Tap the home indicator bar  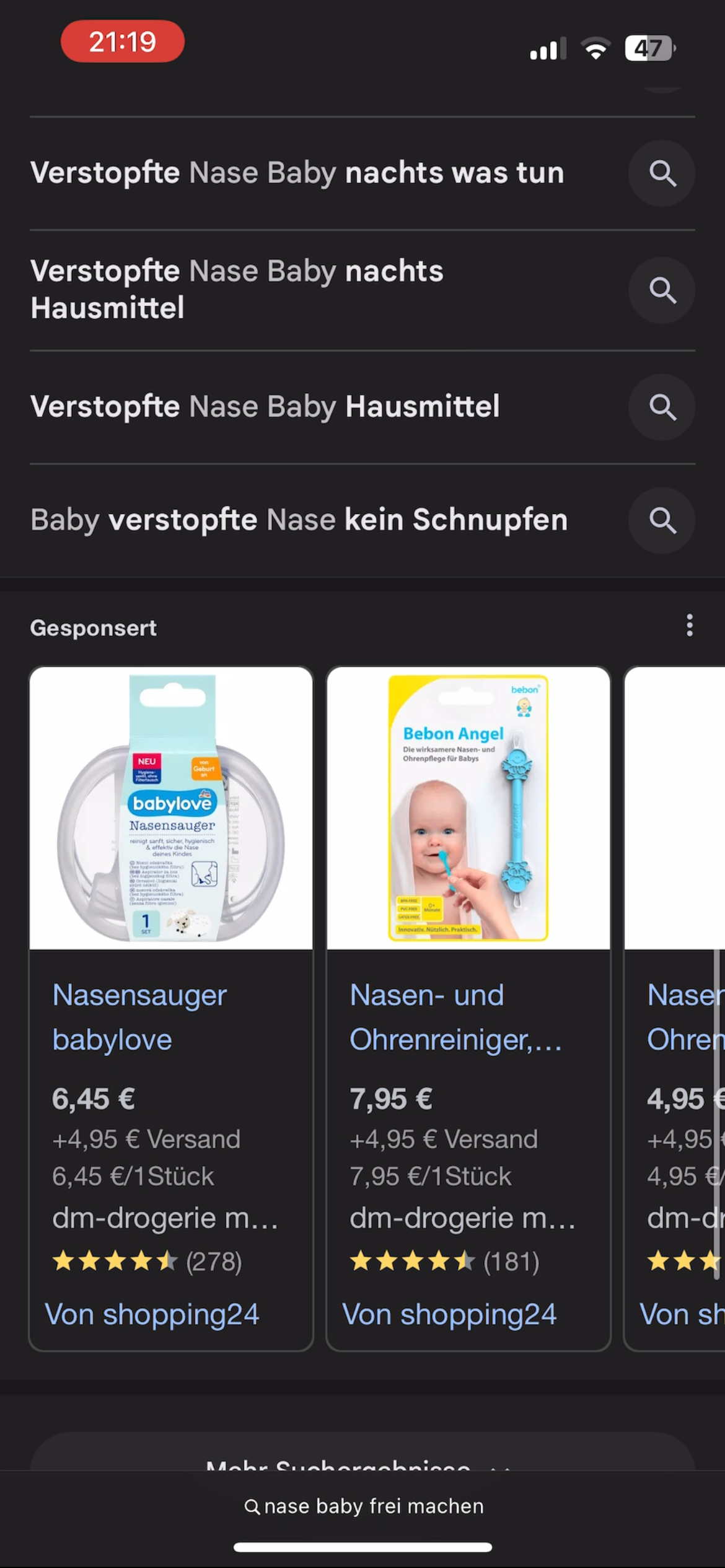(x=362, y=1547)
